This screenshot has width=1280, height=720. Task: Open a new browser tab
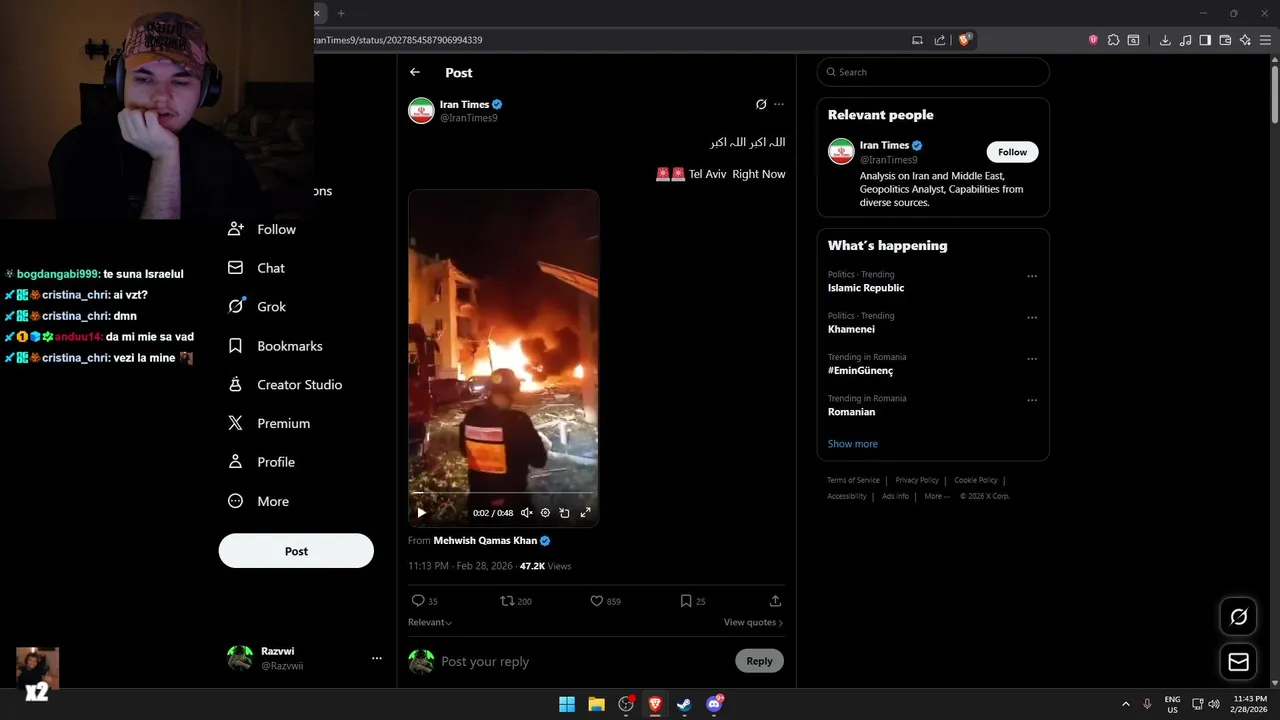(x=341, y=13)
